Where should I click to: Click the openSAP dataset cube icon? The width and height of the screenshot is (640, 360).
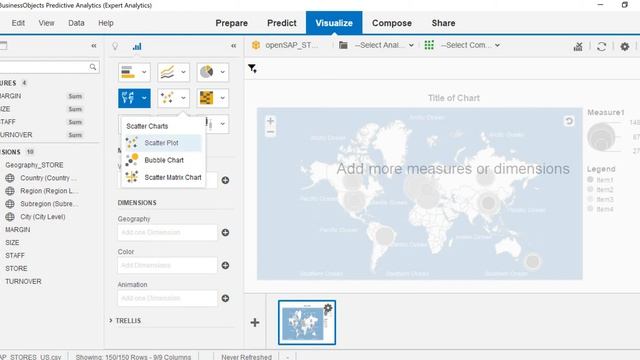point(256,45)
